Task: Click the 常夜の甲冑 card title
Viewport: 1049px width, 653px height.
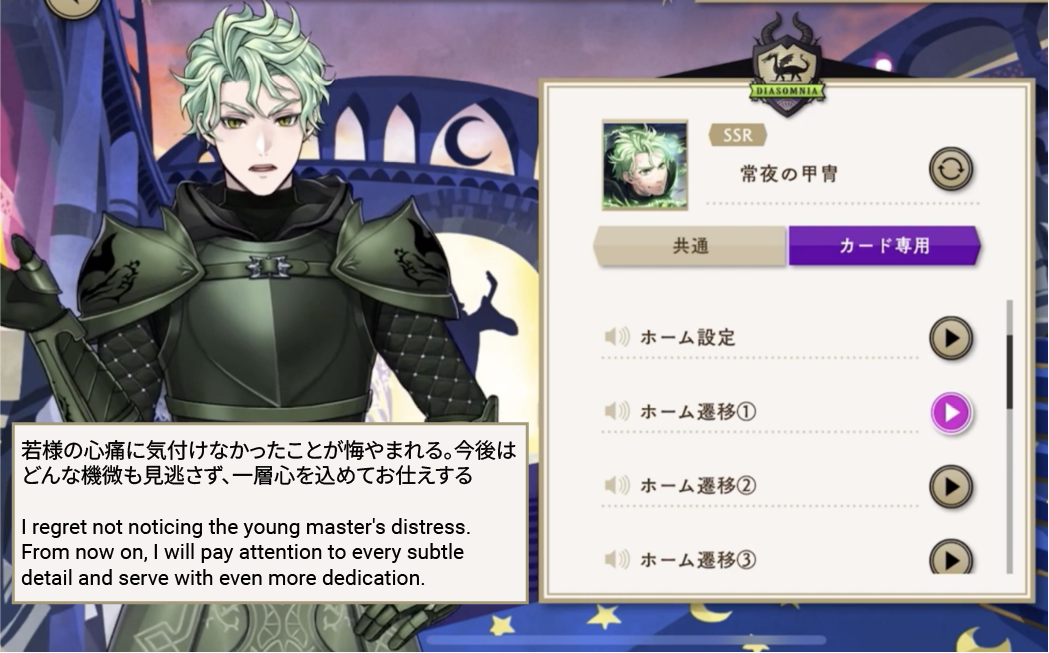Action: 789,175
